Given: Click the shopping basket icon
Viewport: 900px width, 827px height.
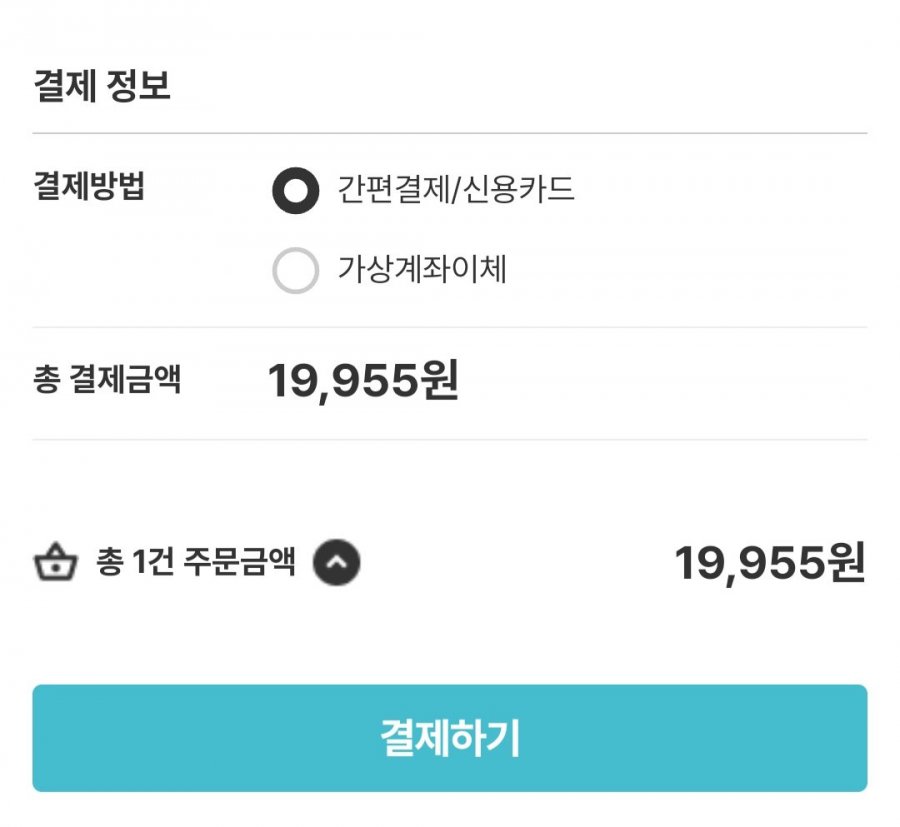Looking at the screenshot, I should tap(55, 561).
